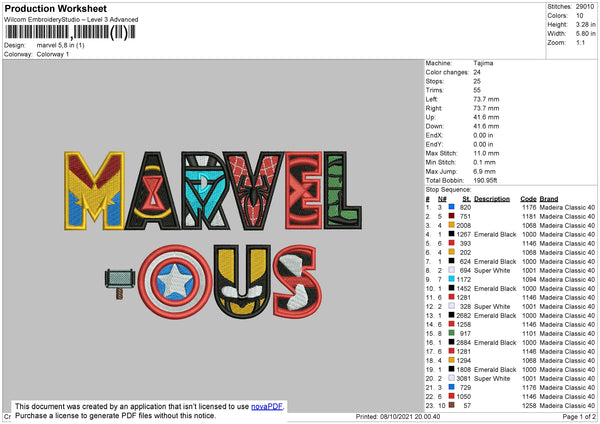600x424 pixels.
Task: Click the cyan swatch in stop row 9
Action: 452,279
